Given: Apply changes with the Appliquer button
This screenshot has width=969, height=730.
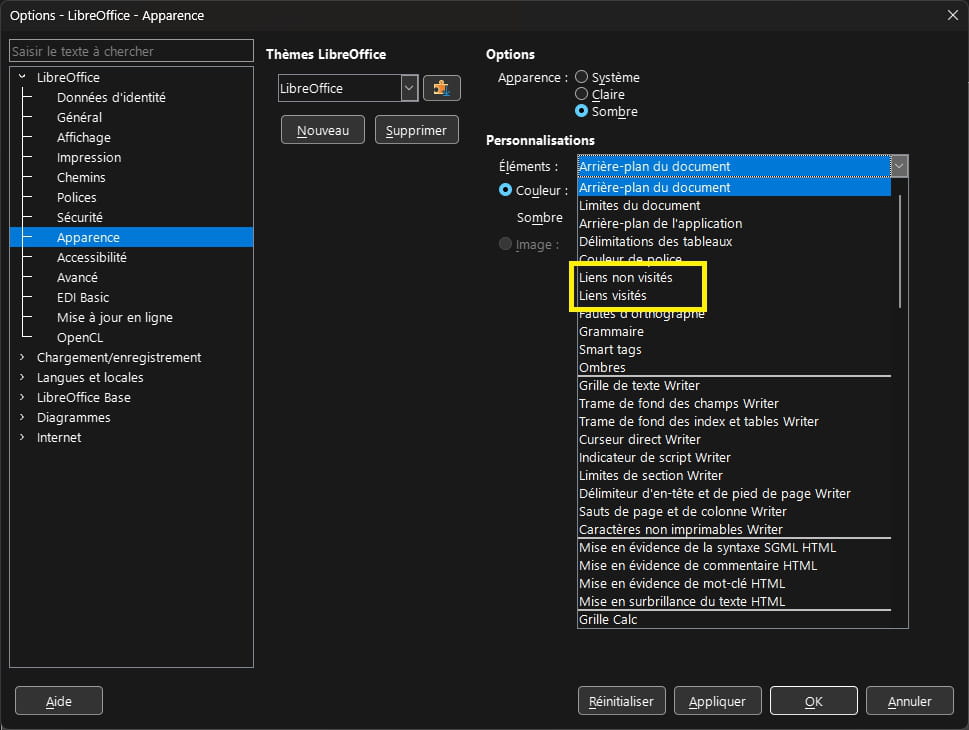Looking at the screenshot, I should (717, 701).
